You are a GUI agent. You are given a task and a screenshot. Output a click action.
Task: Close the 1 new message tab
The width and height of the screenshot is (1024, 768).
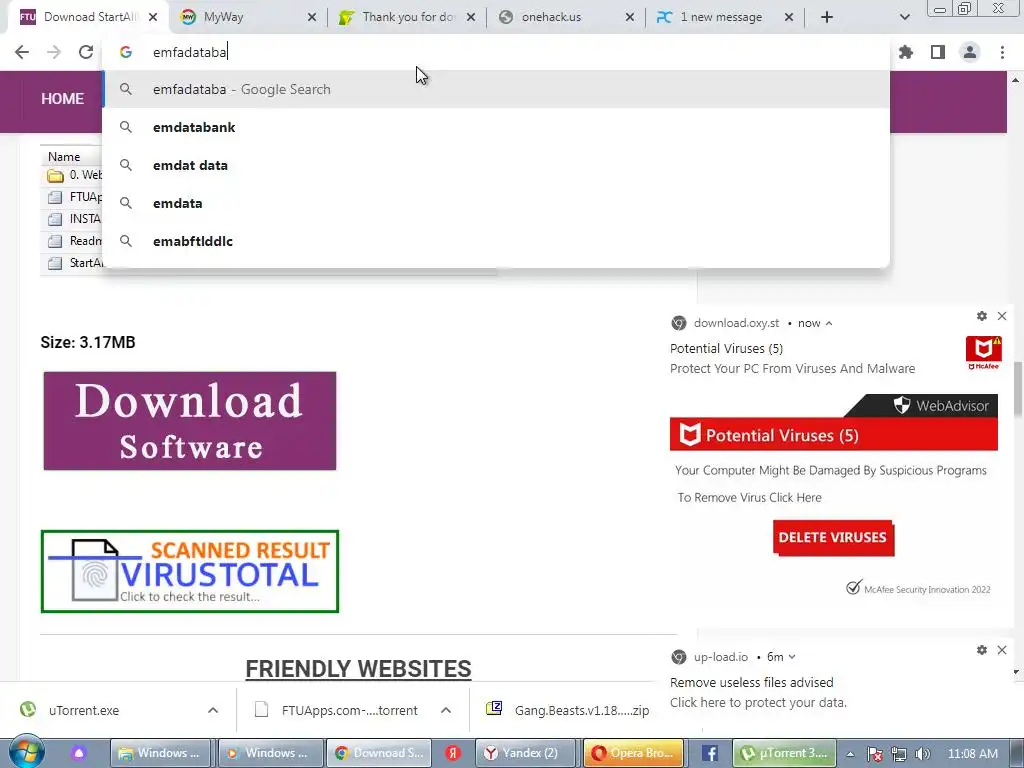tap(789, 18)
